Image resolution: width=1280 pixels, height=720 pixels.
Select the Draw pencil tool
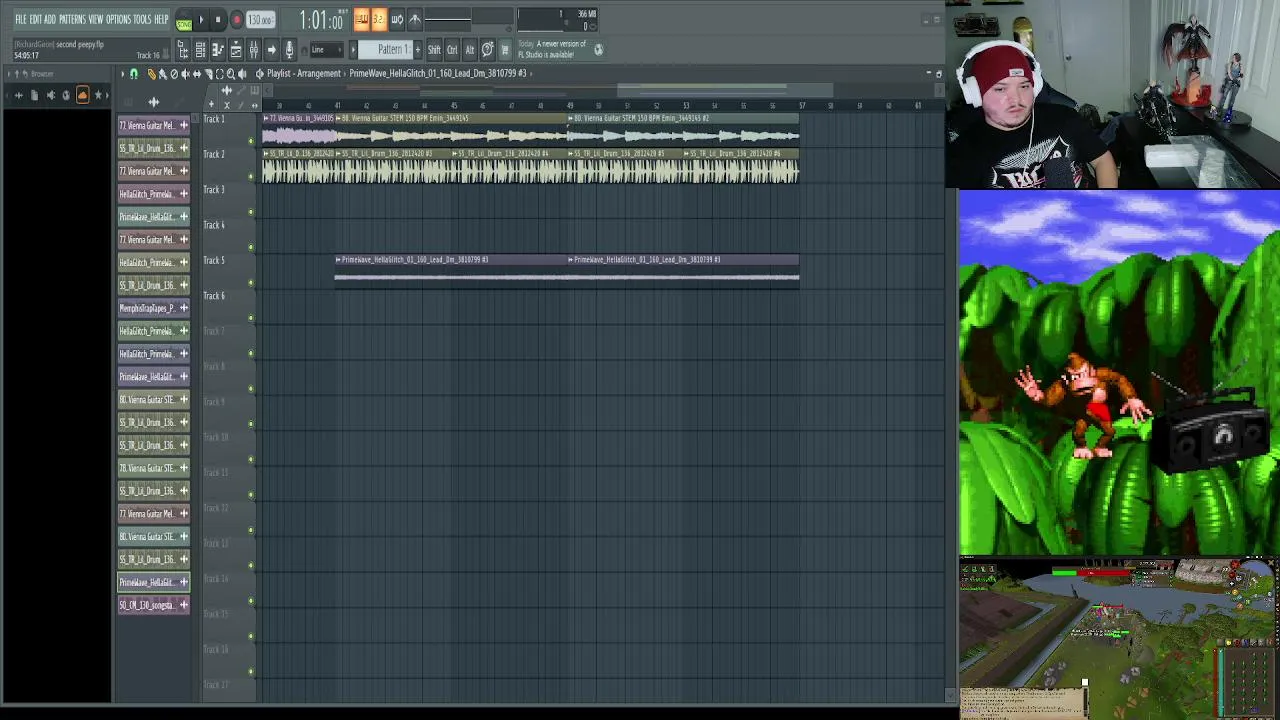pos(152,74)
